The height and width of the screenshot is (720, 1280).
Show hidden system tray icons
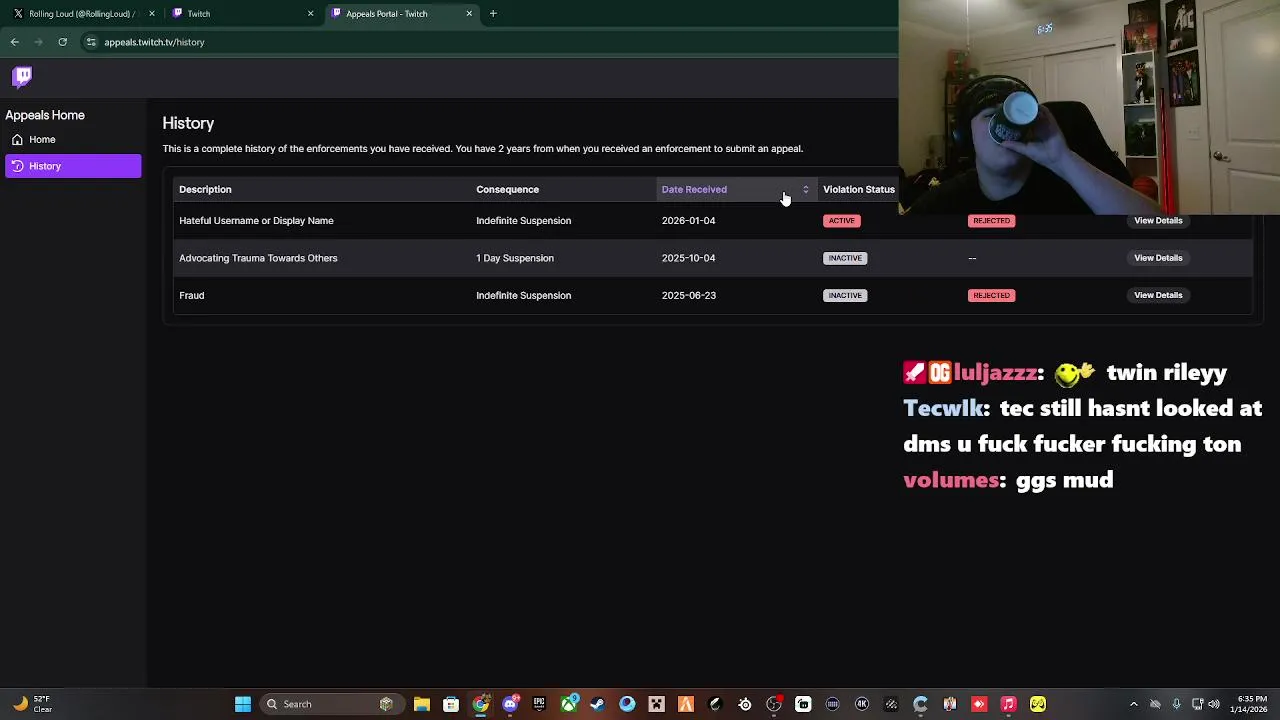[x=1133, y=704]
